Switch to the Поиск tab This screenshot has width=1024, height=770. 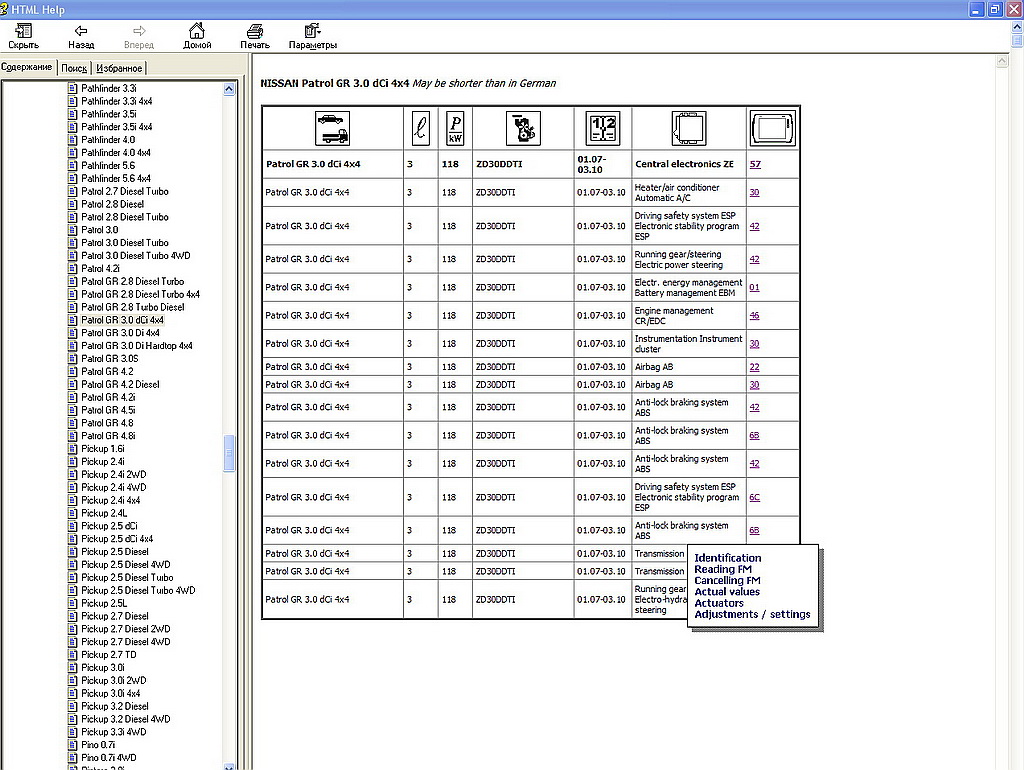tap(74, 68)
